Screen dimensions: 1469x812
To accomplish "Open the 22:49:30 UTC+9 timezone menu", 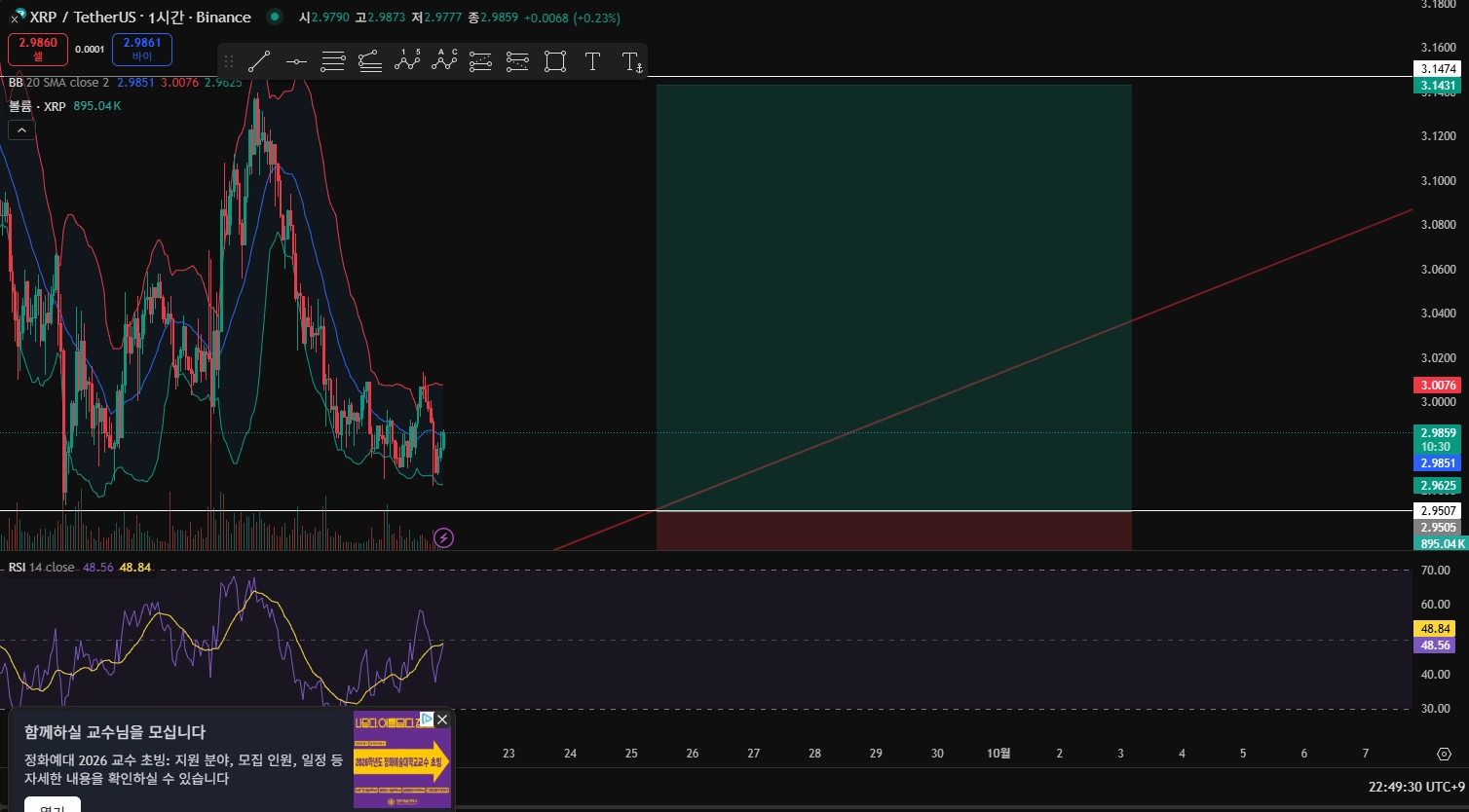I will pos(1416,787).
